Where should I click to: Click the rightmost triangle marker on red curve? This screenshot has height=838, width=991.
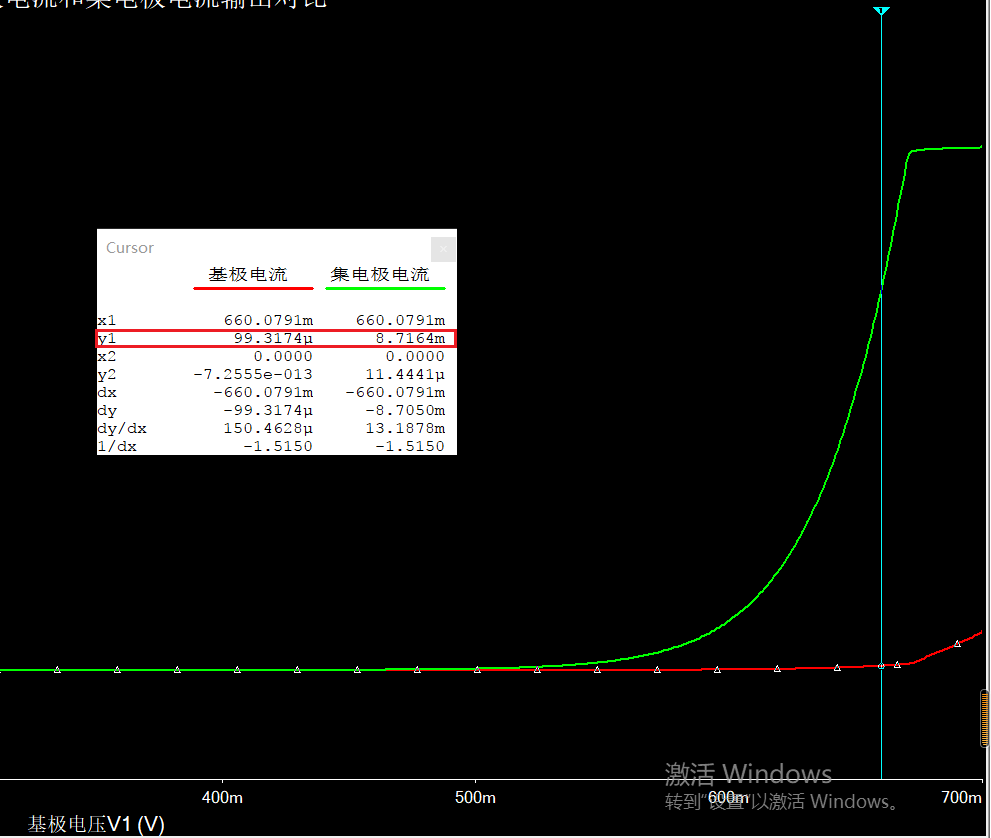(957, 644)
